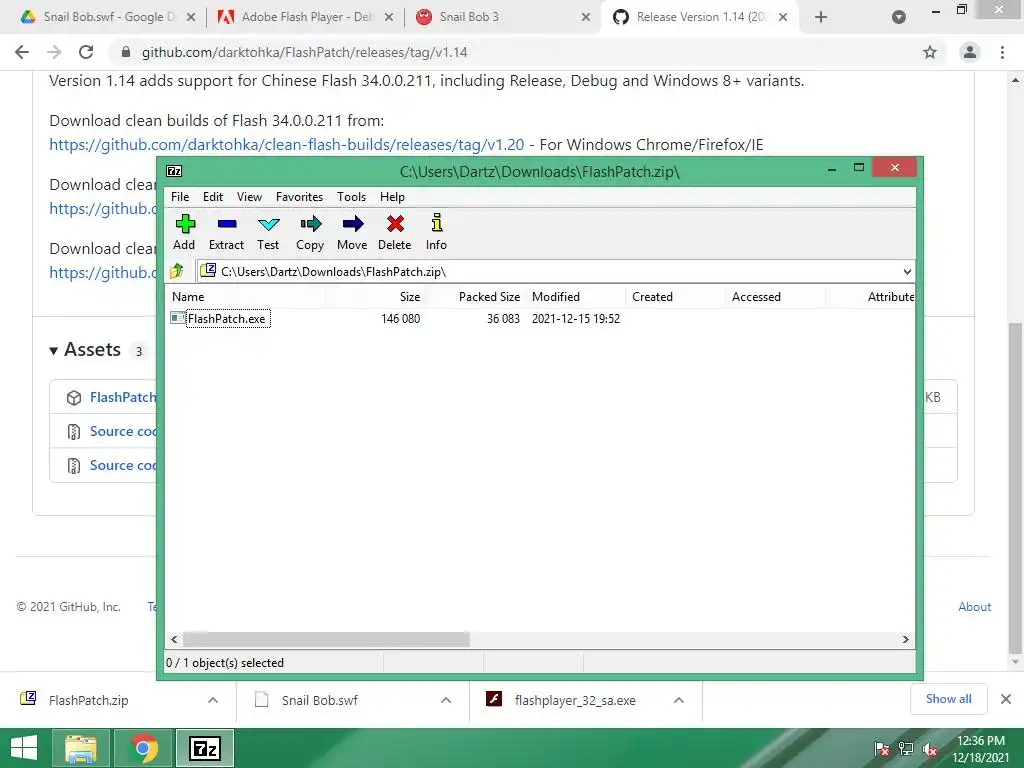Image resolution: width=1024 pixels, height=768 pixels.
Task: Click Show all downloads button
Action: click(x=948, y=699)
